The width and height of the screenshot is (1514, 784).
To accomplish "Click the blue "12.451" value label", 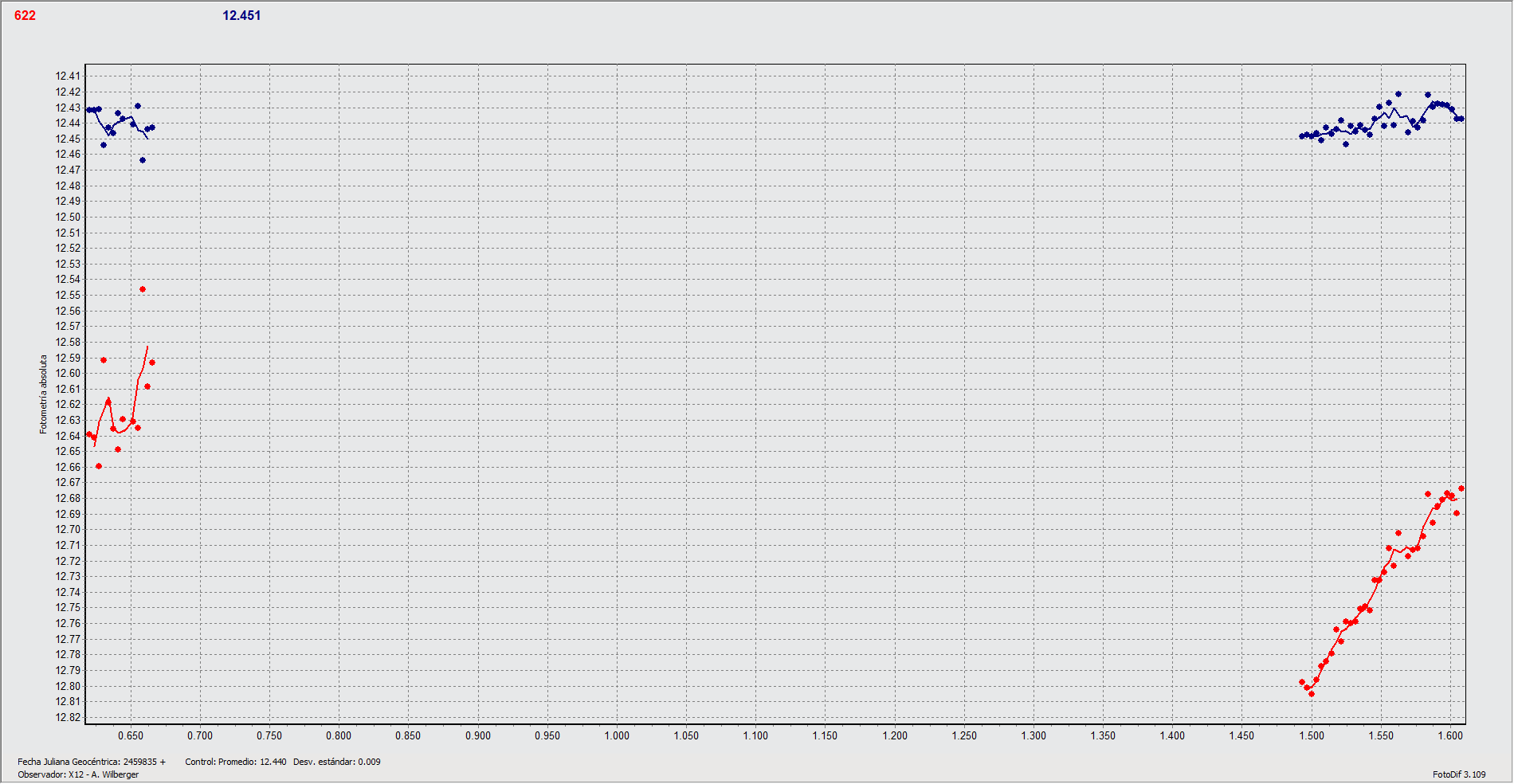I will [241, 16].
